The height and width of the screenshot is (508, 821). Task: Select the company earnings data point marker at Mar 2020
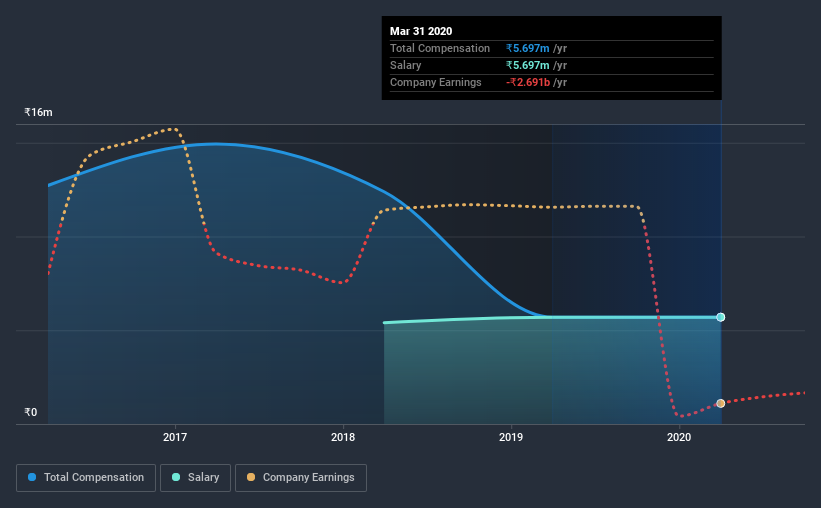[x=720, y=403]
